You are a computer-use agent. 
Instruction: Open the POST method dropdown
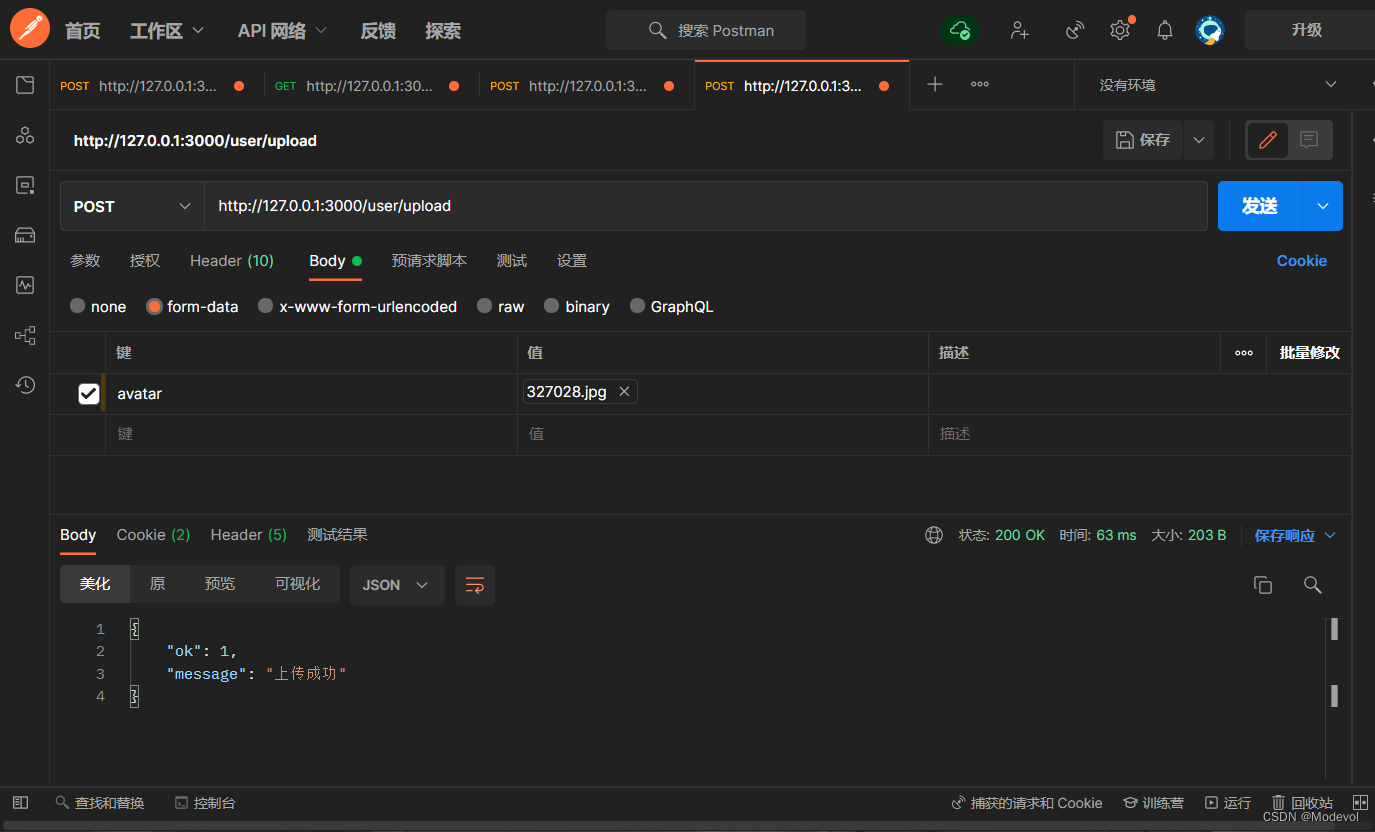132,206
